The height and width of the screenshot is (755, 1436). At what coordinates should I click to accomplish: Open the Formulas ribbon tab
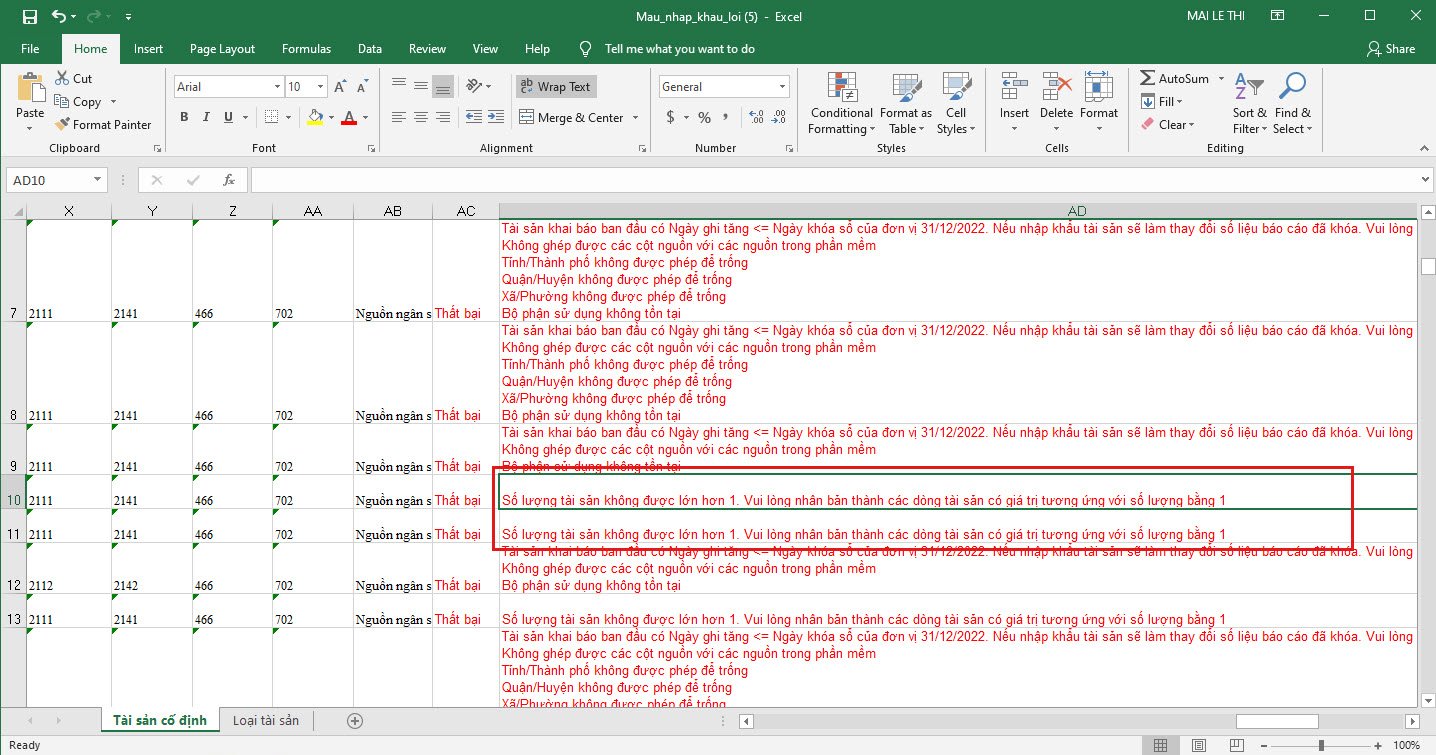(x=306, y=49)
